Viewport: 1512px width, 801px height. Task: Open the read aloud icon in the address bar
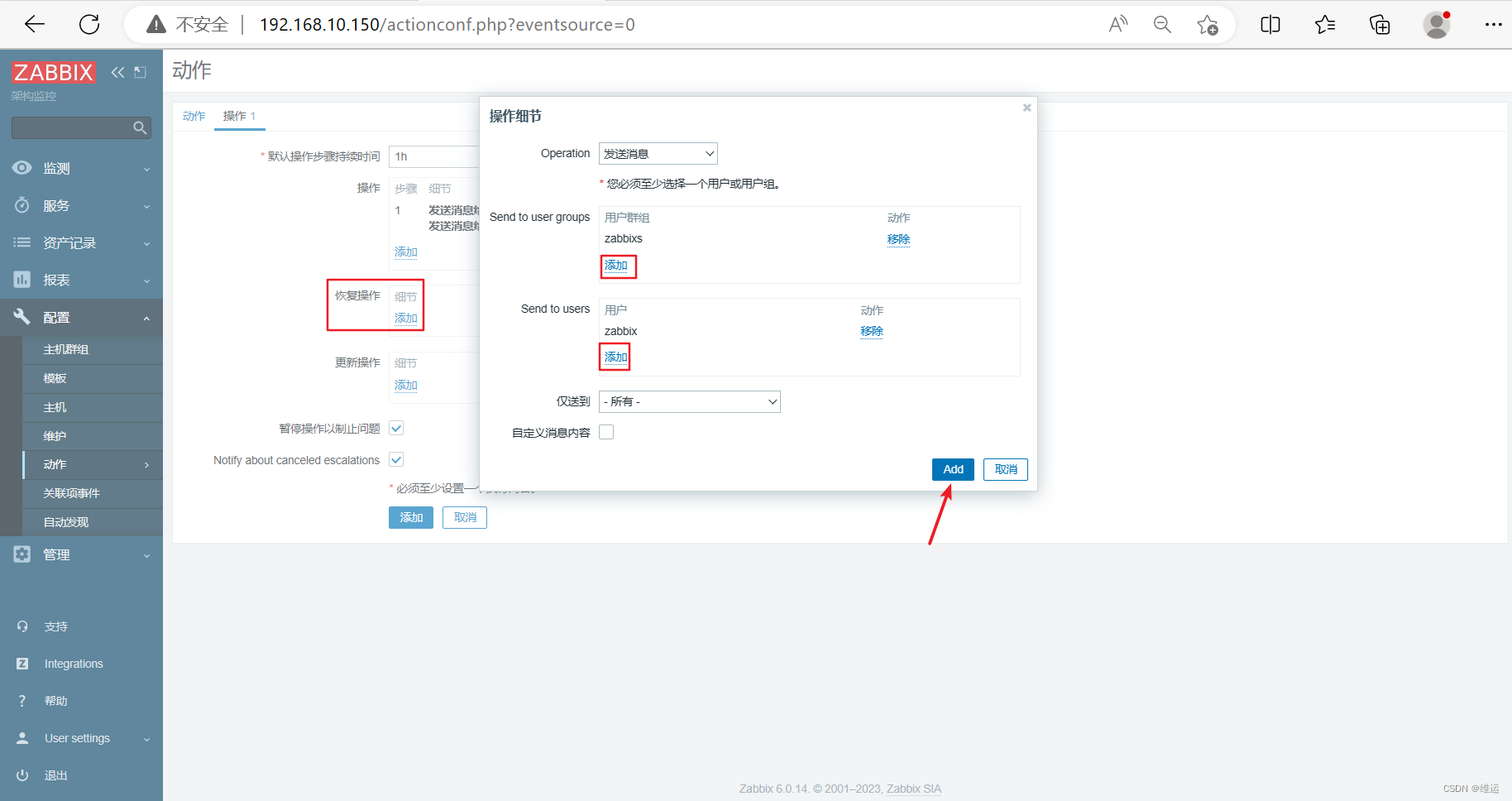(1118, 24)
